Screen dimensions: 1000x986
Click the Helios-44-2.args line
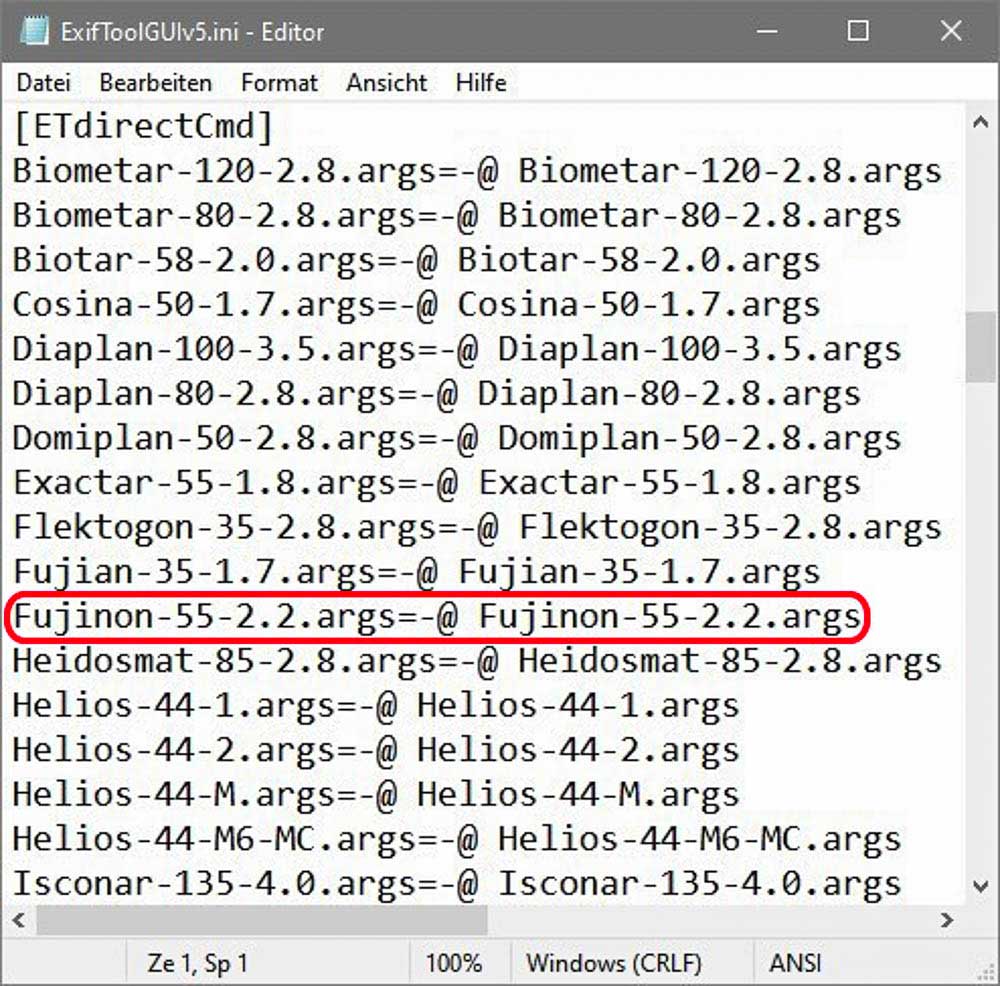point(376,751)
